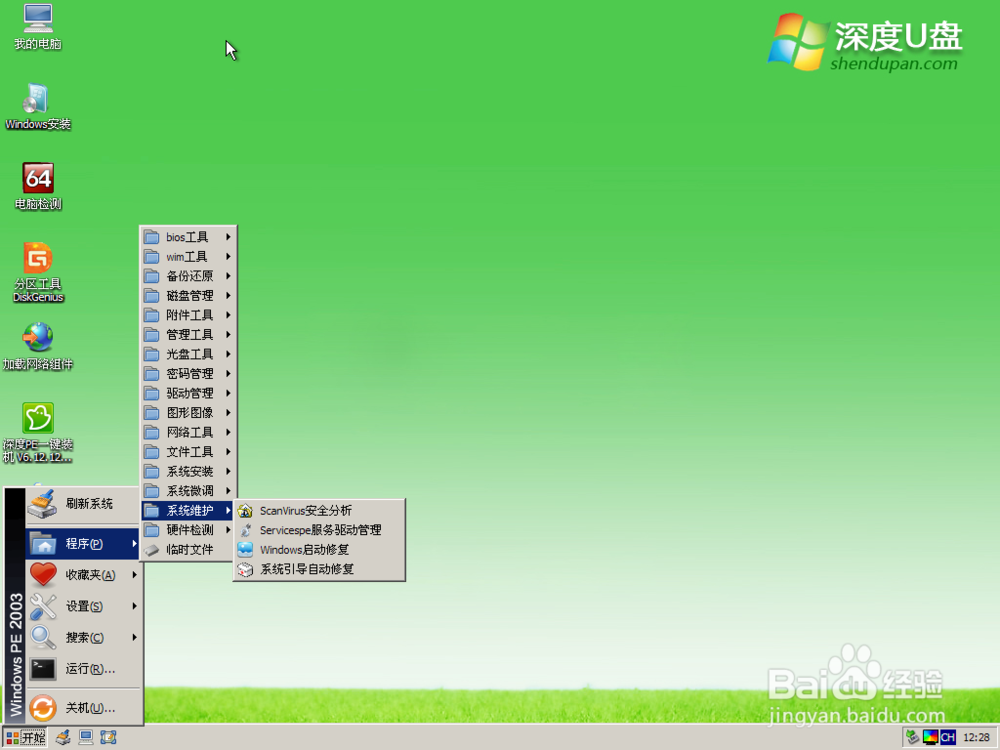This screenshot has height=750, width=1000.
Task: Click the 搜索 magnifier icon
Action: (43, 637)
